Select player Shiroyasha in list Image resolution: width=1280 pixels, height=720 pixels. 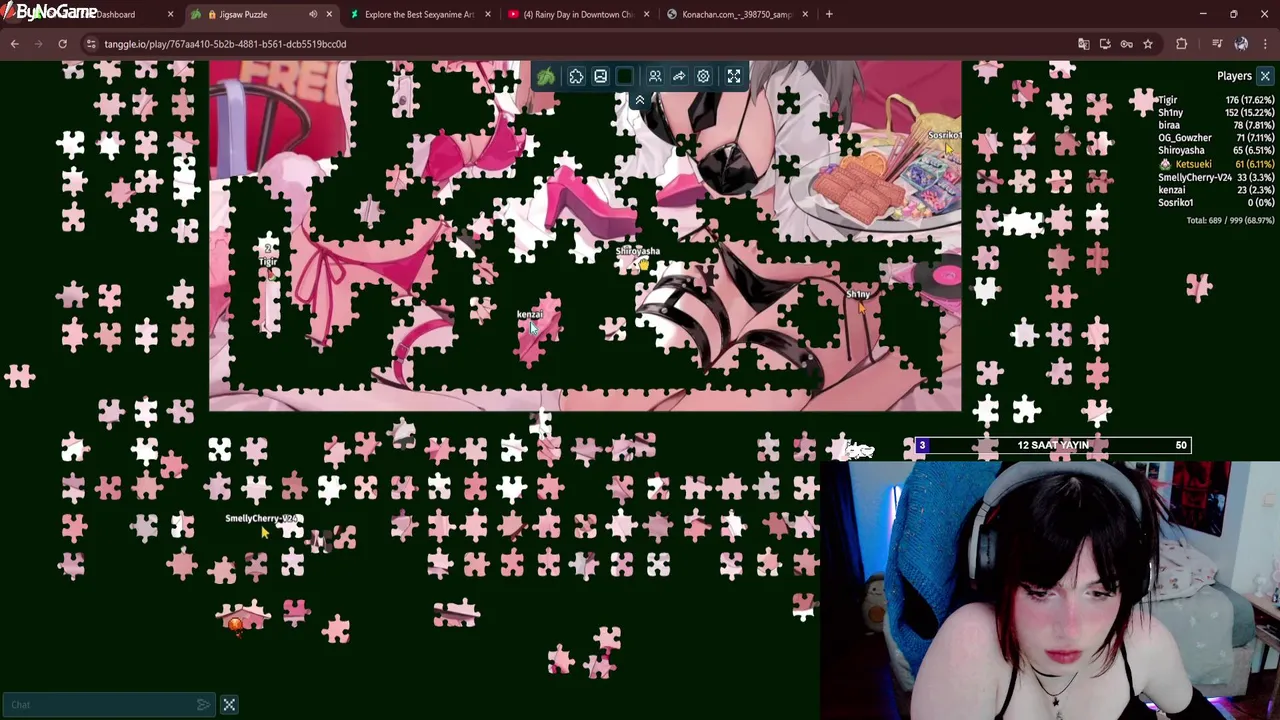point(1216,151)
